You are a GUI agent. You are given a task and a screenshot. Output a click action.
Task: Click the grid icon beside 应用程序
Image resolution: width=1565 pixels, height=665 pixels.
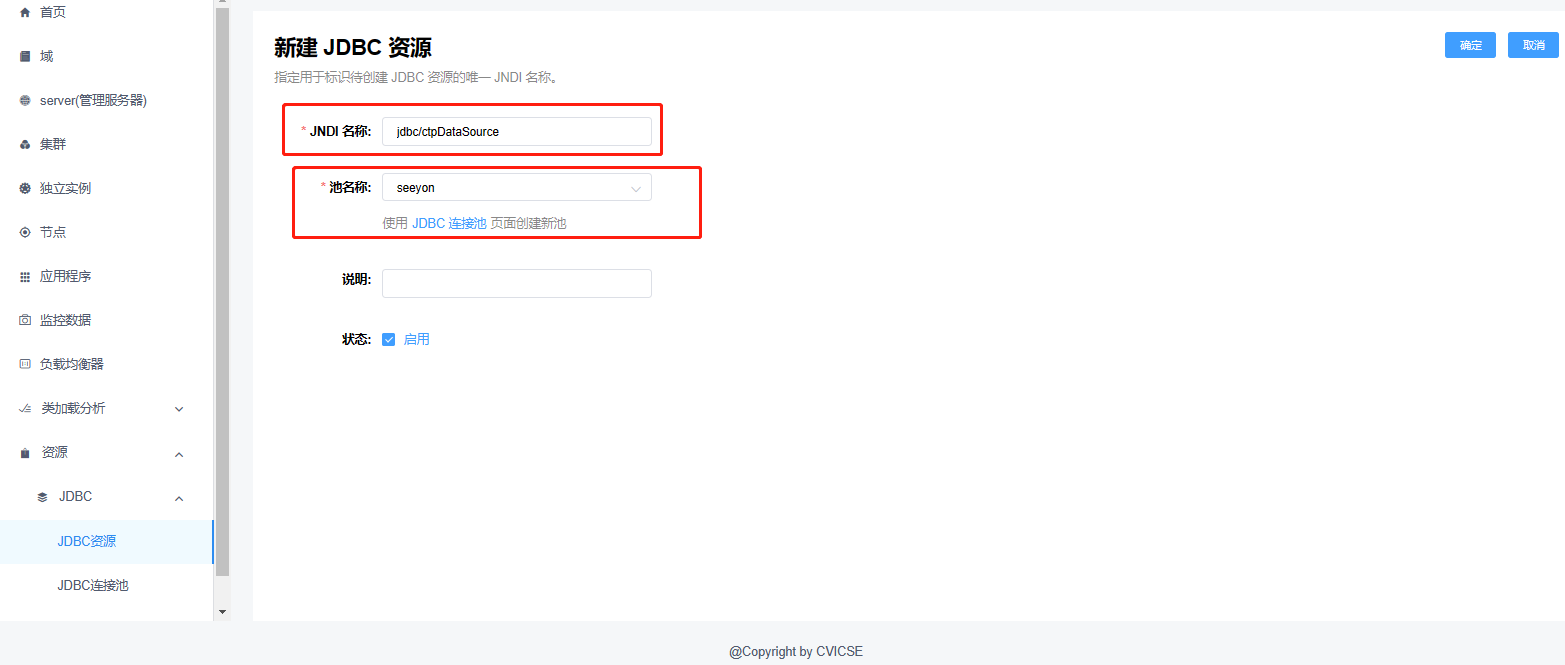(x=25, y=276)
